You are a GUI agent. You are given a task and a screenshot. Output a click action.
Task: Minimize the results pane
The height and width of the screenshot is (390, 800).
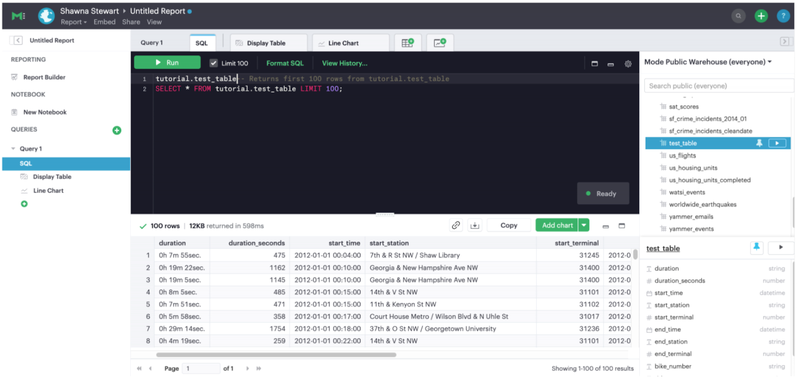(x=606, y=226)
